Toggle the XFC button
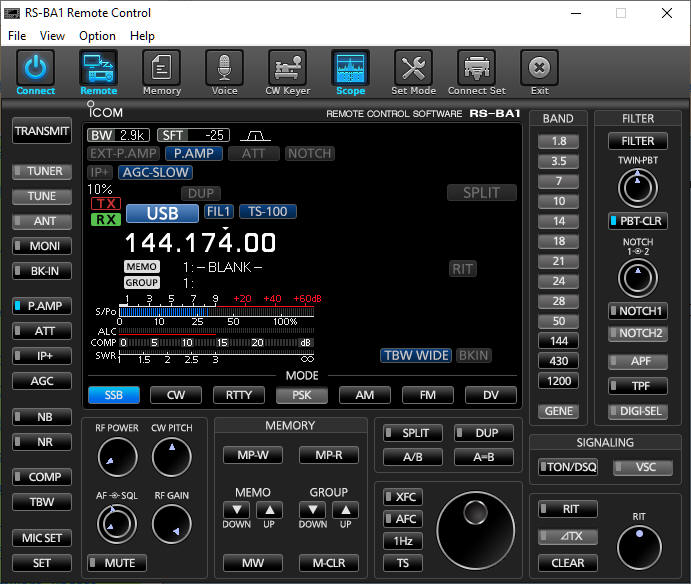 [x=403, y=497]
